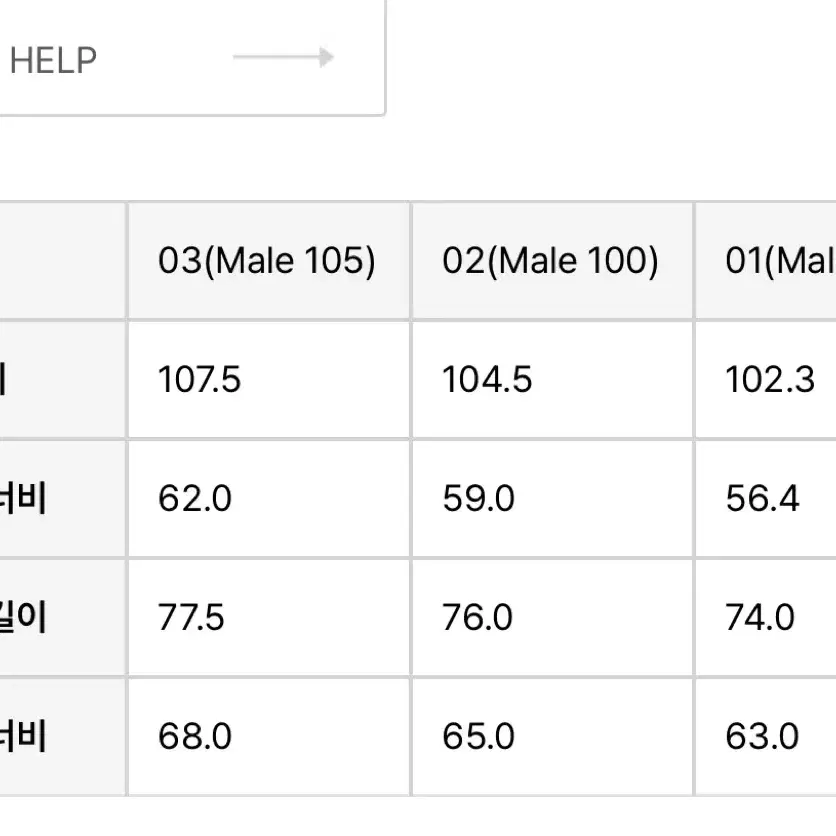This screenshot has height=836, width=836.
Task: Click the 68.0 cell
Action: point(269,737)
